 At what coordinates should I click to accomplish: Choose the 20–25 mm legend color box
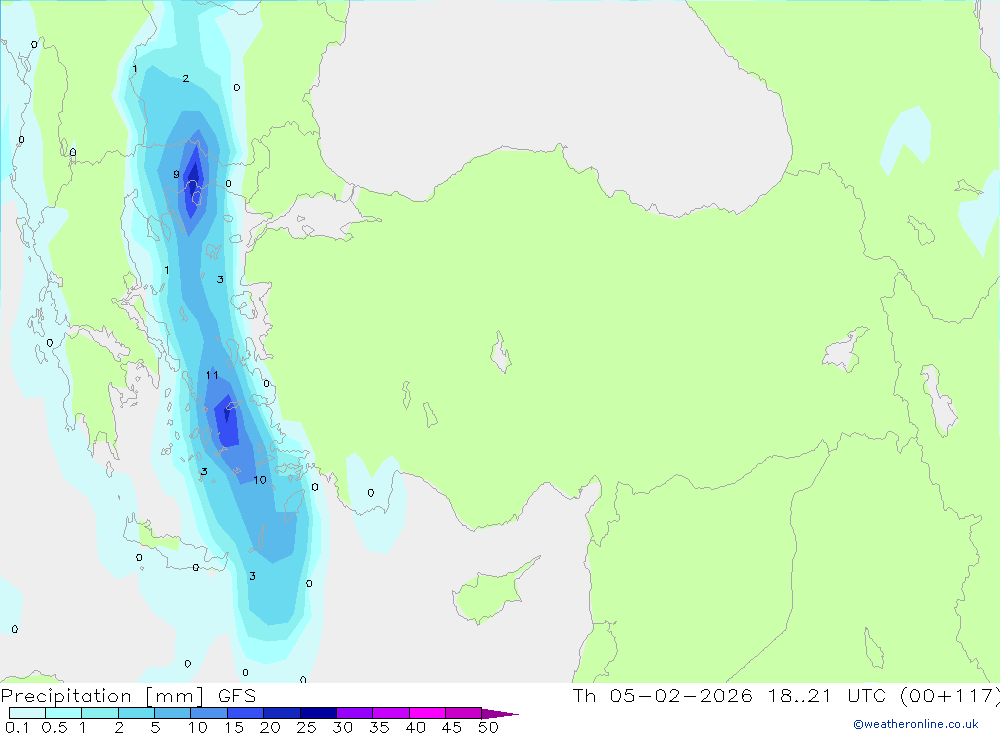point(281,713)
